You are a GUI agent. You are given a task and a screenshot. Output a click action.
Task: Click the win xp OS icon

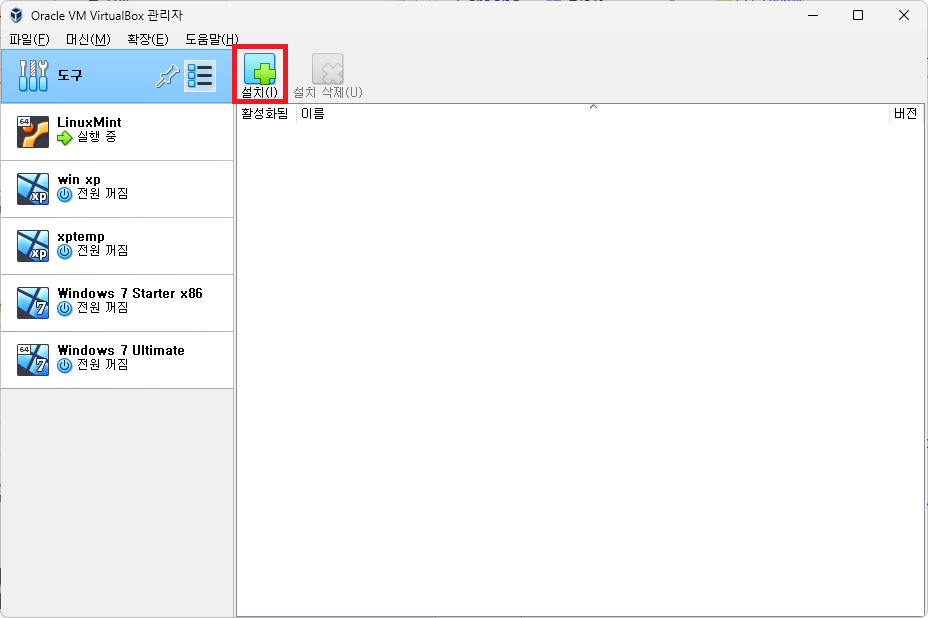click(33, 189)
